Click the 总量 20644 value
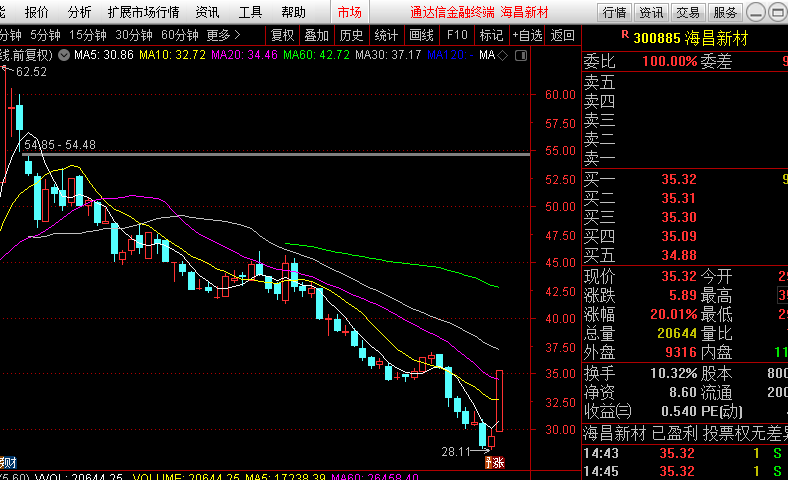The width and height of the screenshot is (788, 480). tap(677, 333)
